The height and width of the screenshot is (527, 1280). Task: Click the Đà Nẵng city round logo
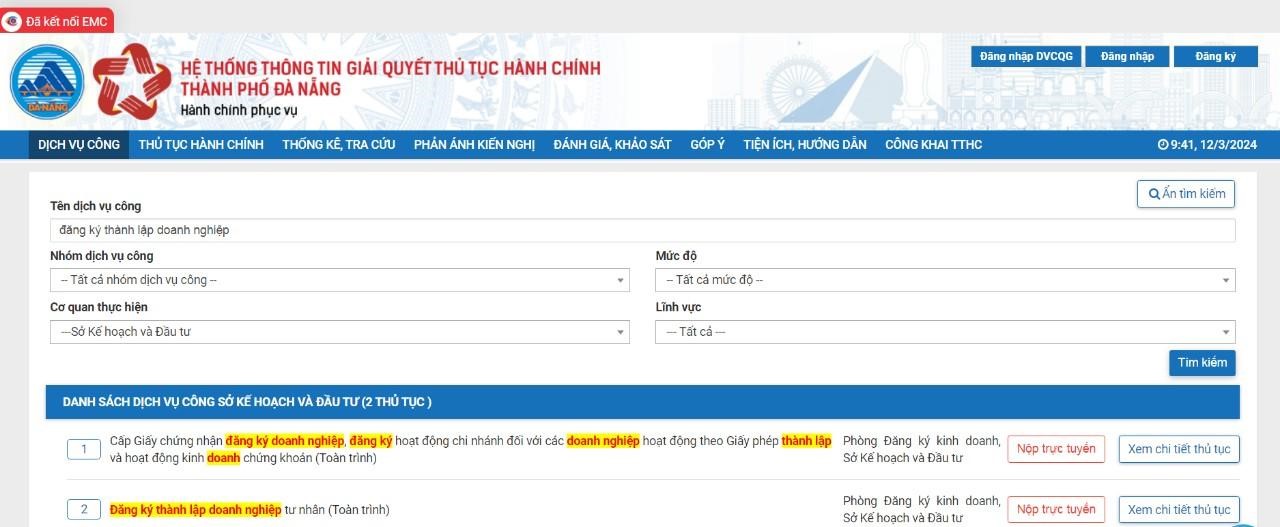(x=48, y=83)
